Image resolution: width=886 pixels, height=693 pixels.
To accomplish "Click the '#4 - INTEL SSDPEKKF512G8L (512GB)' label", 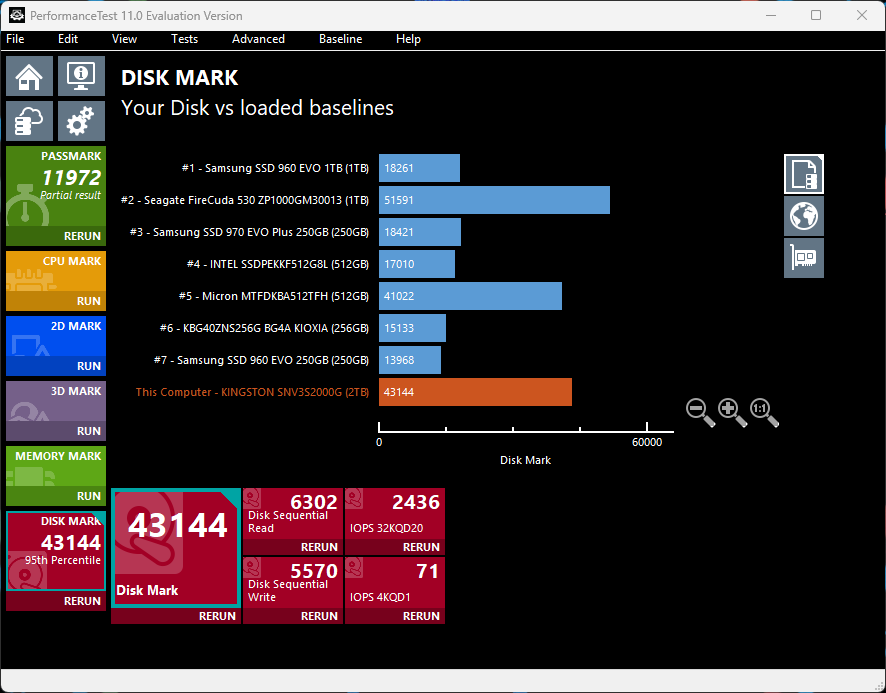I will (278, 264).
